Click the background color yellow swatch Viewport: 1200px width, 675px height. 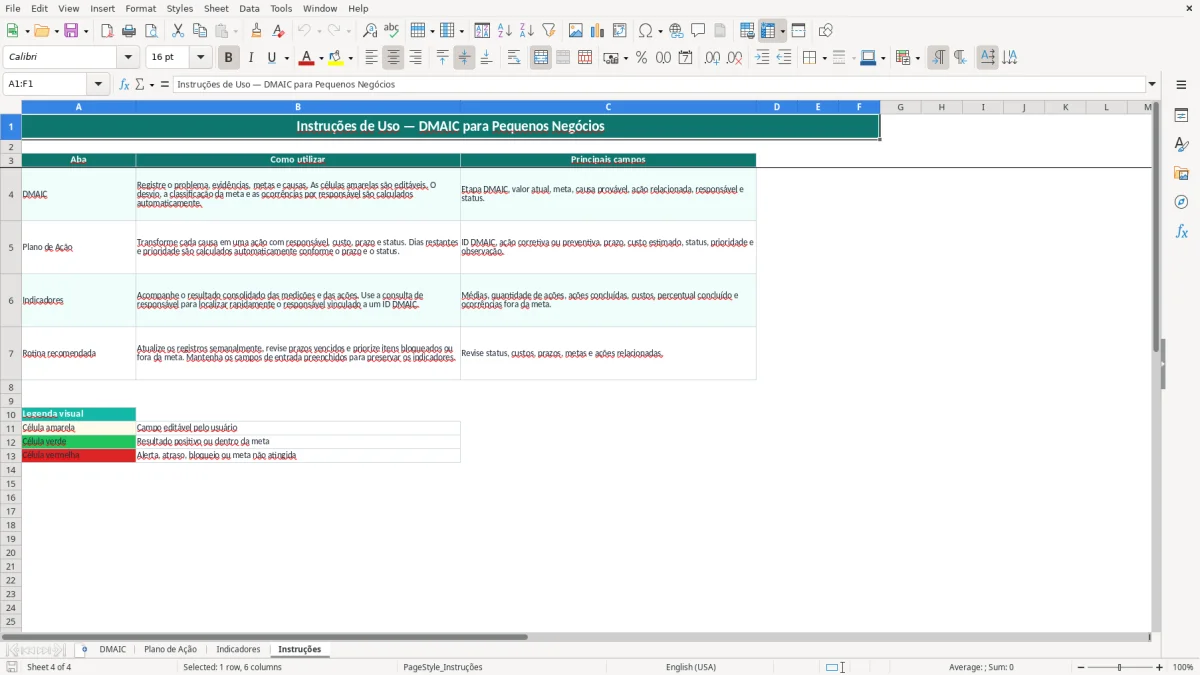click(337, 58)
